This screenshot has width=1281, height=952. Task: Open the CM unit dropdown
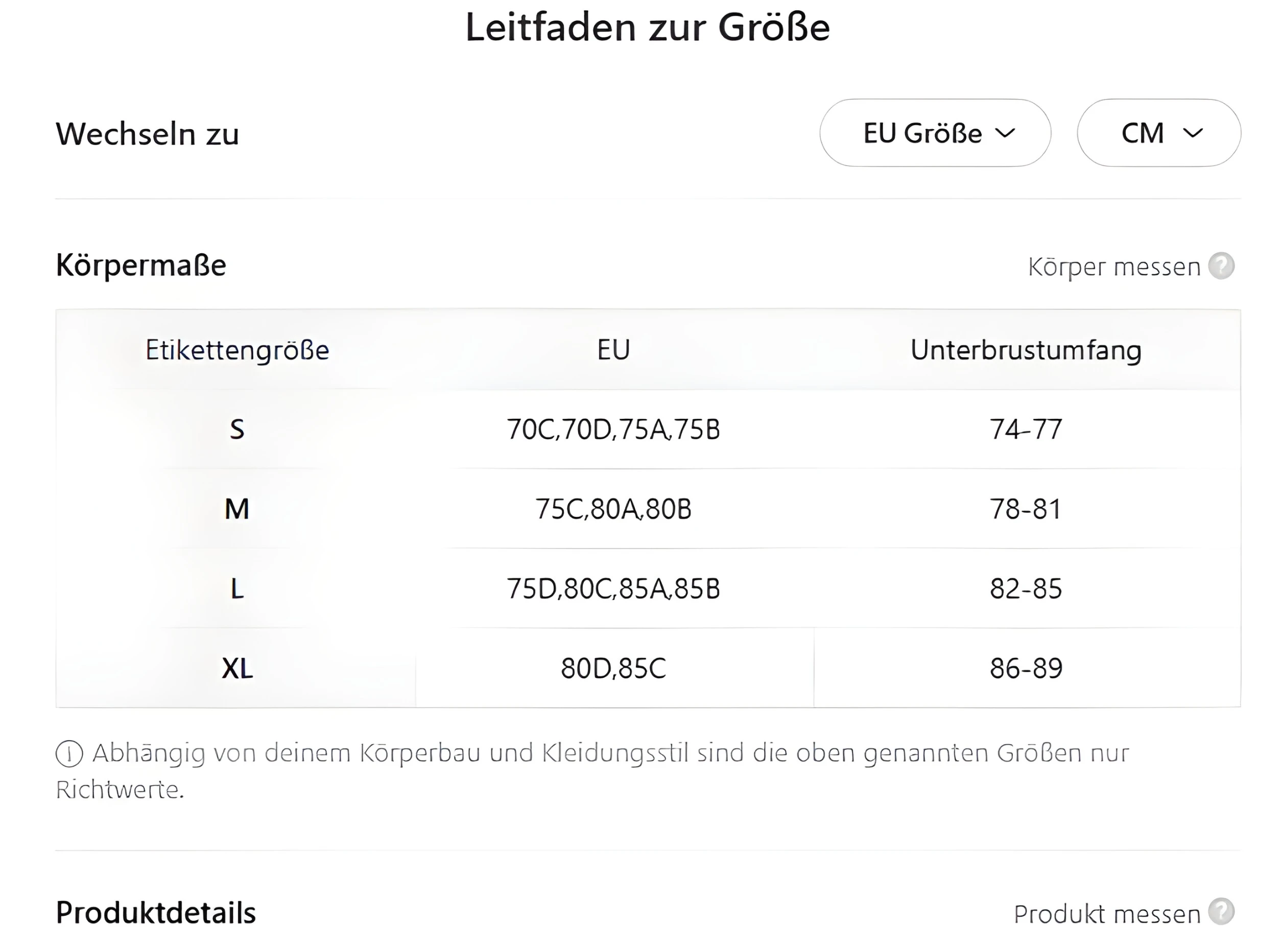(1158, 133)
